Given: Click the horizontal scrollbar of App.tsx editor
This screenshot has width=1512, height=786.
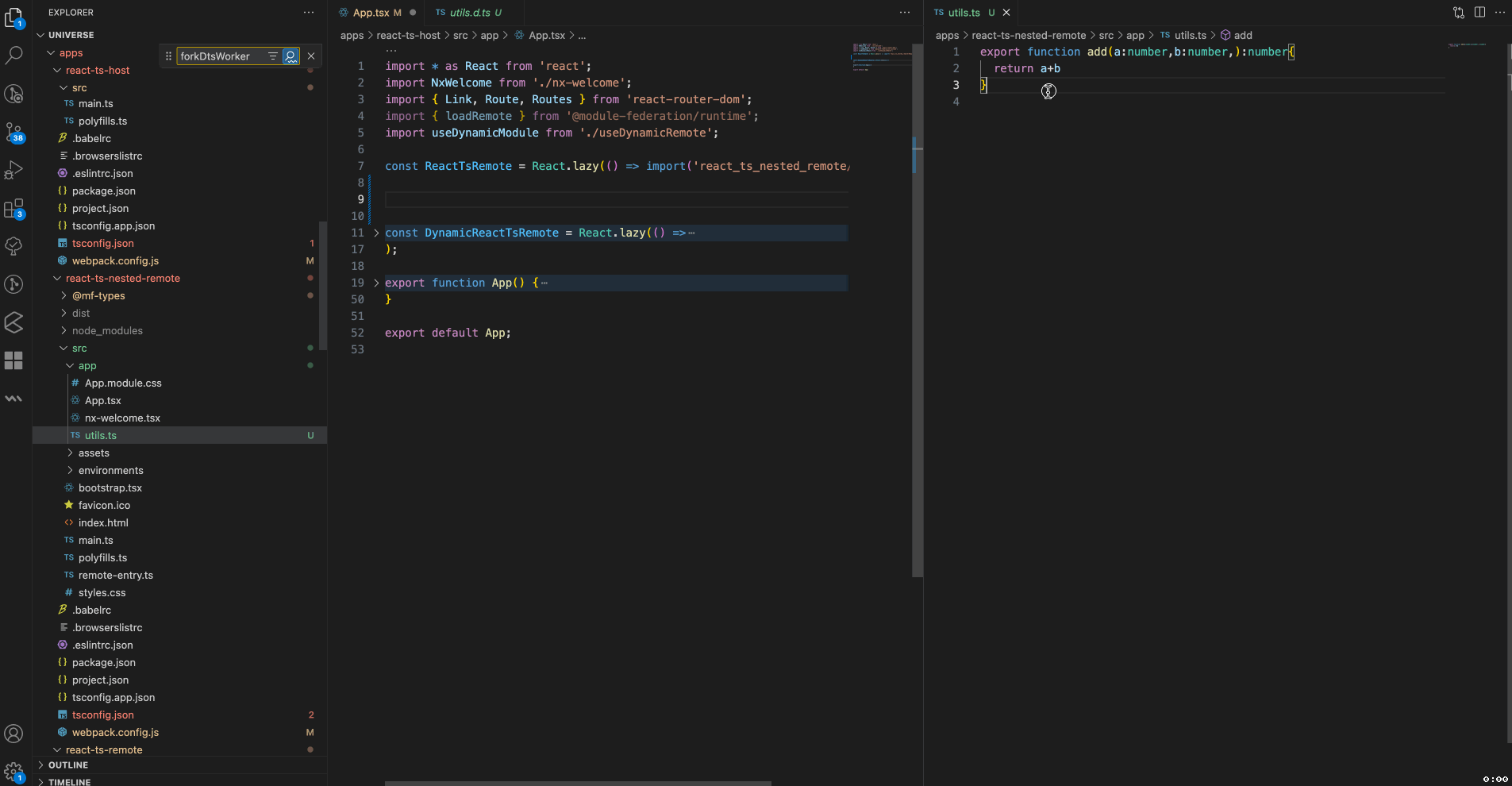Looking at the screenshot, I should (578, 783).
